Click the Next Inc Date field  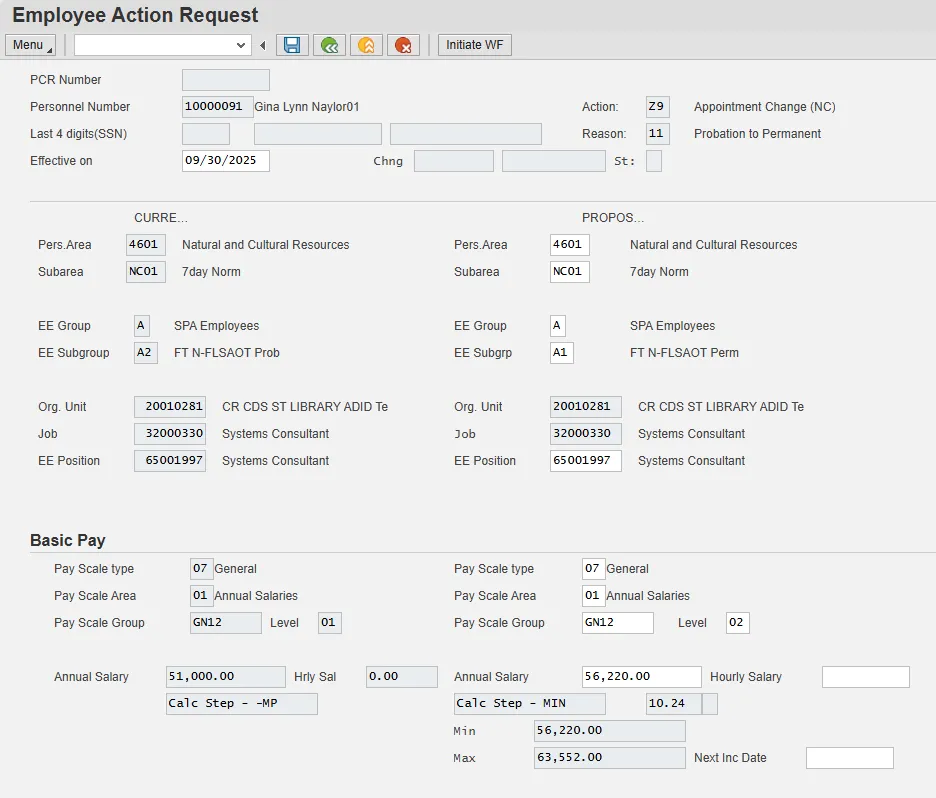(849, 758)
